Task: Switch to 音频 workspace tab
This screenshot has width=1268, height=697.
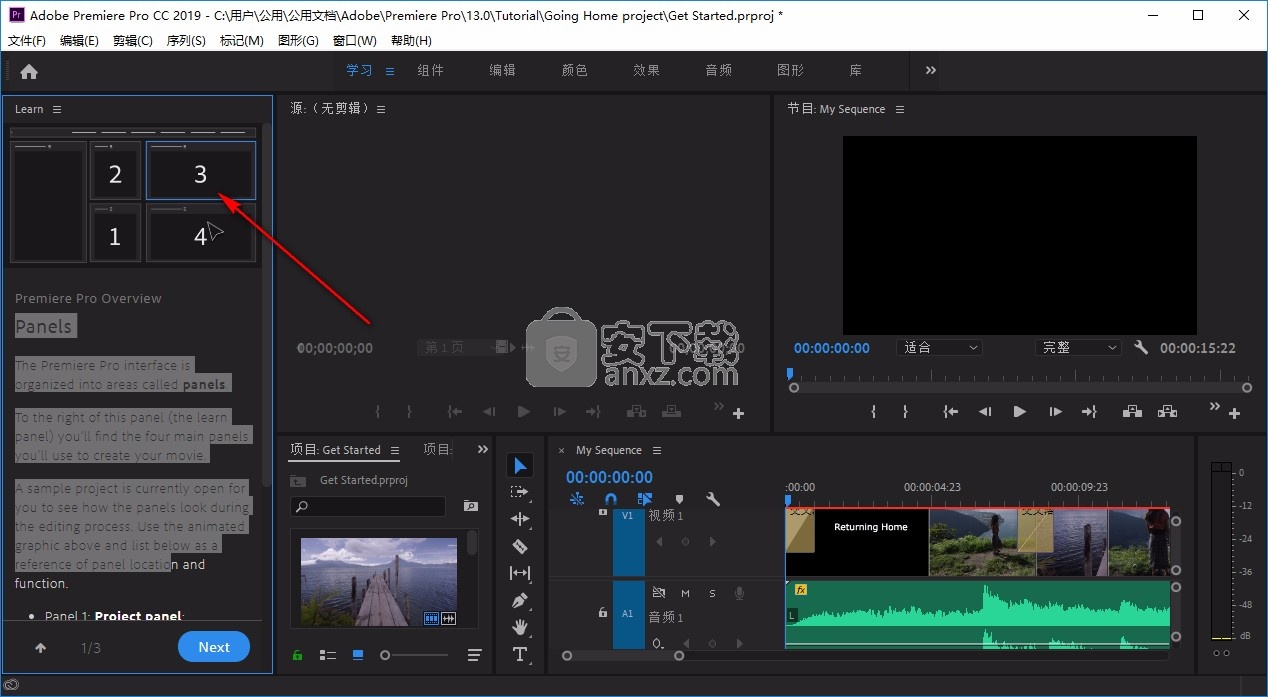Action: click(718, 70)
